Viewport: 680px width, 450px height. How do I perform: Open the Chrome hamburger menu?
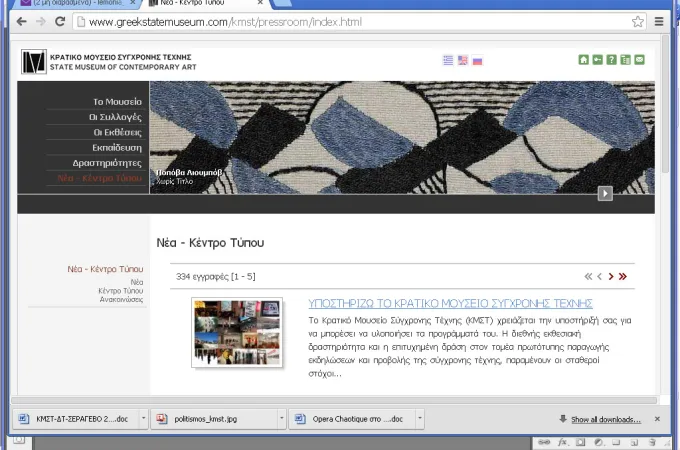click(x=659, y=22)
